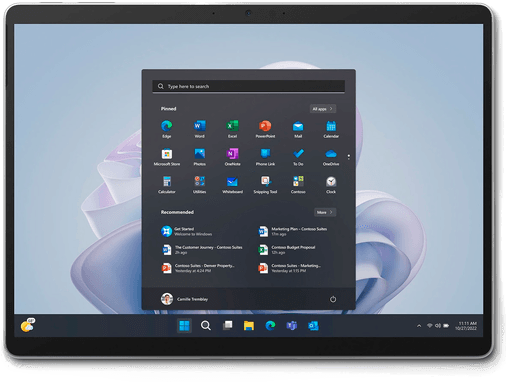This screenshot has height=382, width=506.
Task: Open Microsoft Store
Action: 167,157
